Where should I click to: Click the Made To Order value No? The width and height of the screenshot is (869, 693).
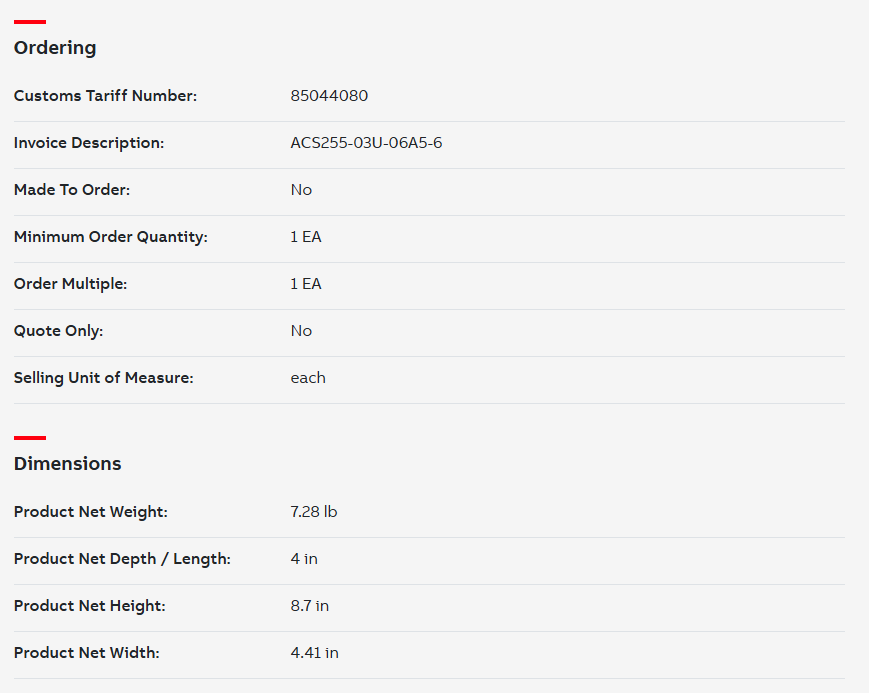point(301,190)
